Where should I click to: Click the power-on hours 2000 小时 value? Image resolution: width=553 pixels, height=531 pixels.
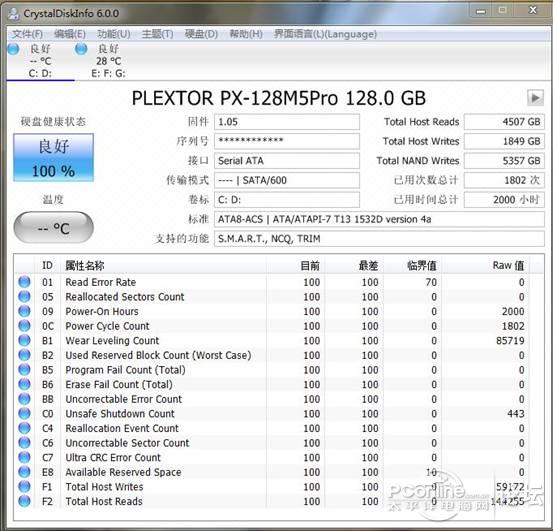click(x=504, y=200)
